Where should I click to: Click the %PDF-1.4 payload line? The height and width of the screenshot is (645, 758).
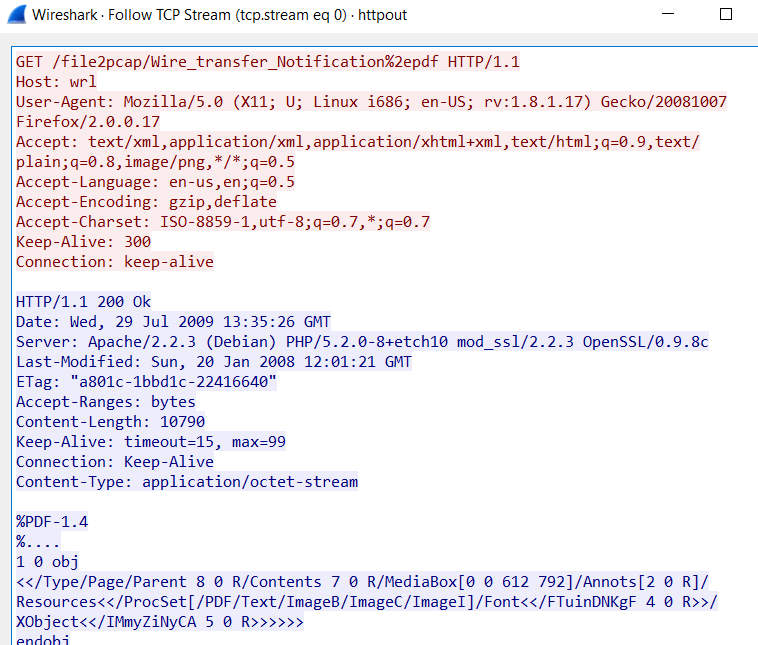coord(52,522)
